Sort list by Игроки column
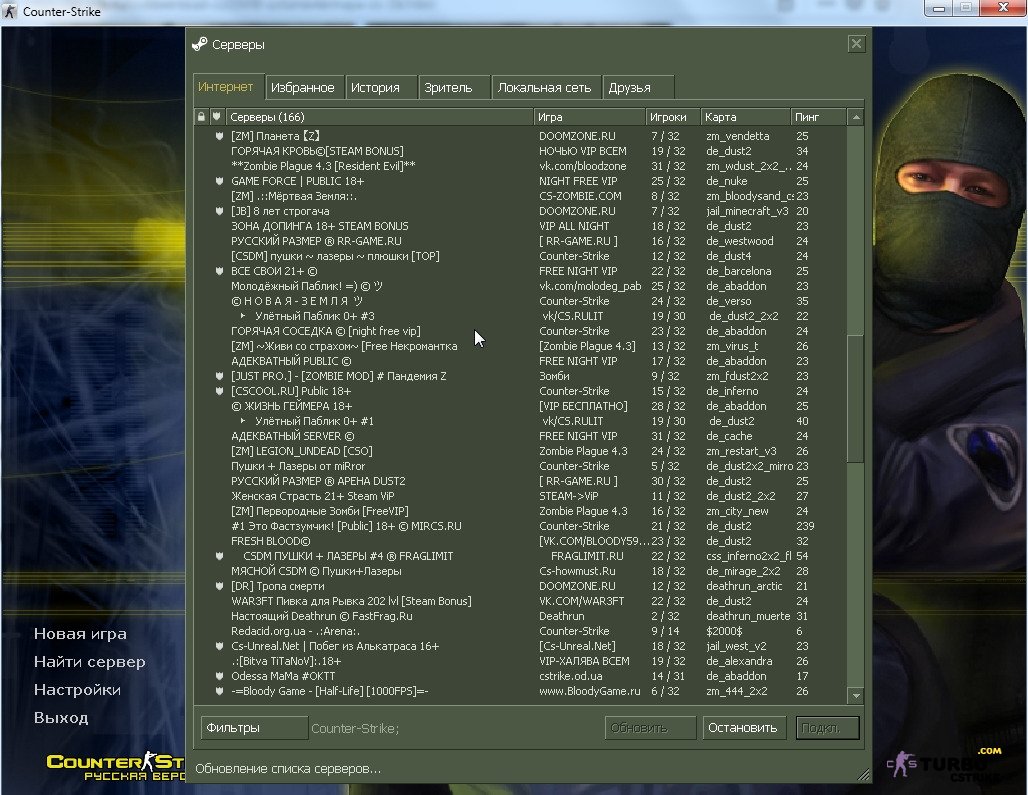Screen dimensions: 1028x795 (673, 117)
